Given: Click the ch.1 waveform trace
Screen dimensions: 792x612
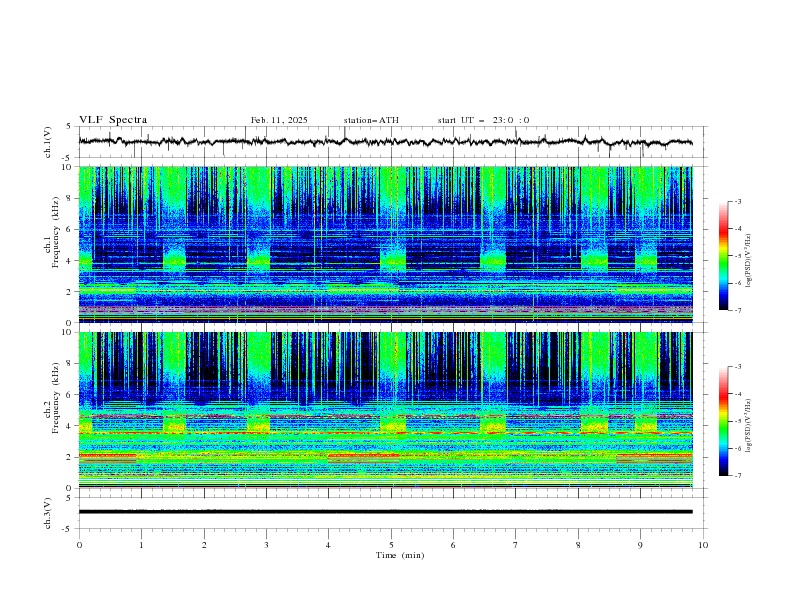Looking at the screenshot, I should (x=385, y=142).
